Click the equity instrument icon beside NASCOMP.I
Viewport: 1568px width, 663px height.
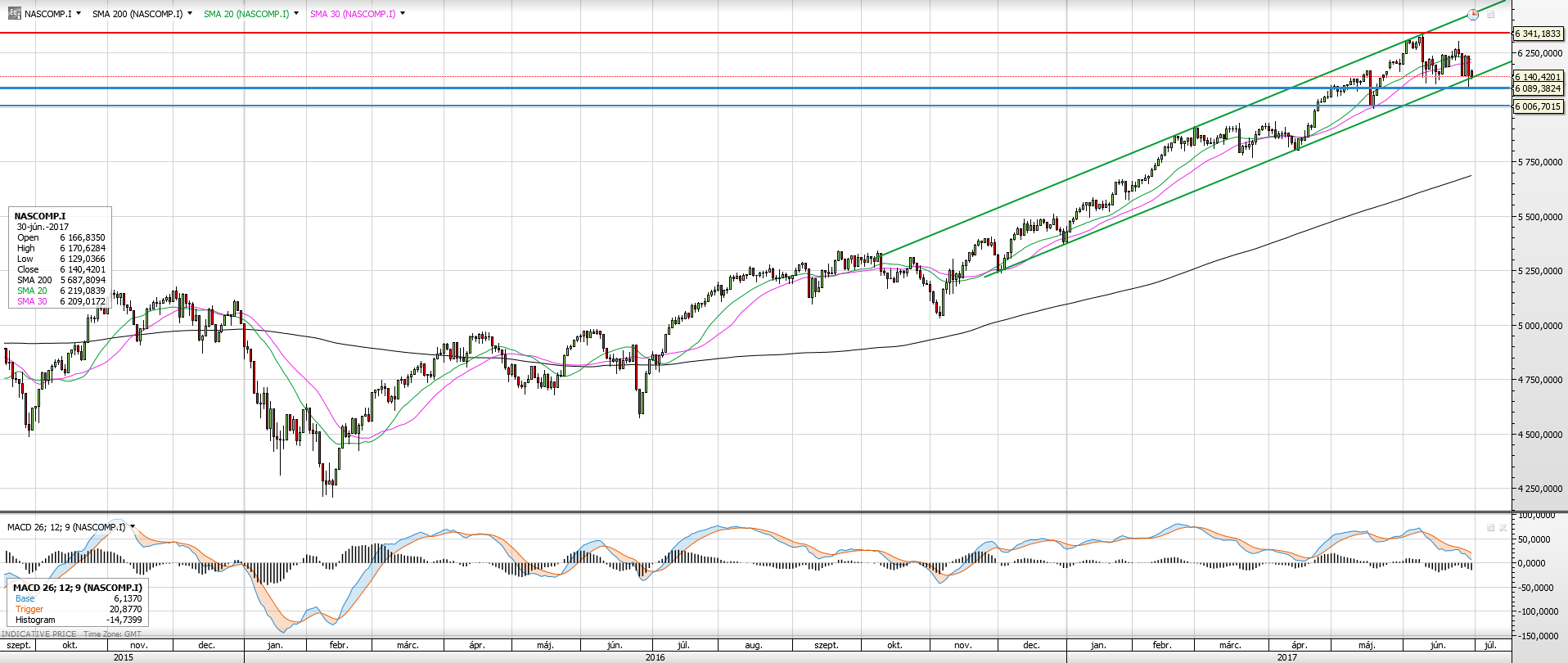click(15, 13)
